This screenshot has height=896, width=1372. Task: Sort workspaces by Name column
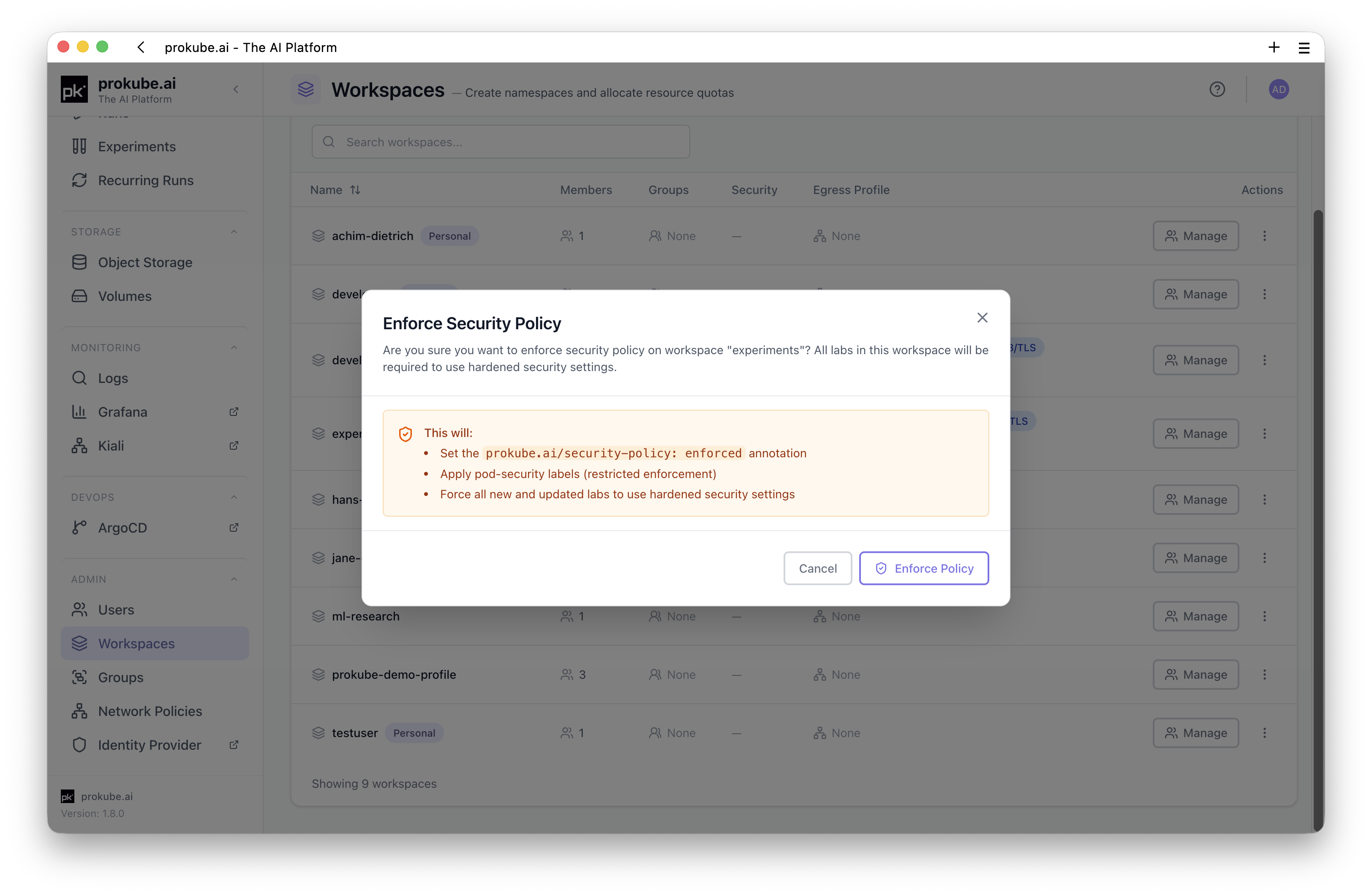(x=335, y=190)
